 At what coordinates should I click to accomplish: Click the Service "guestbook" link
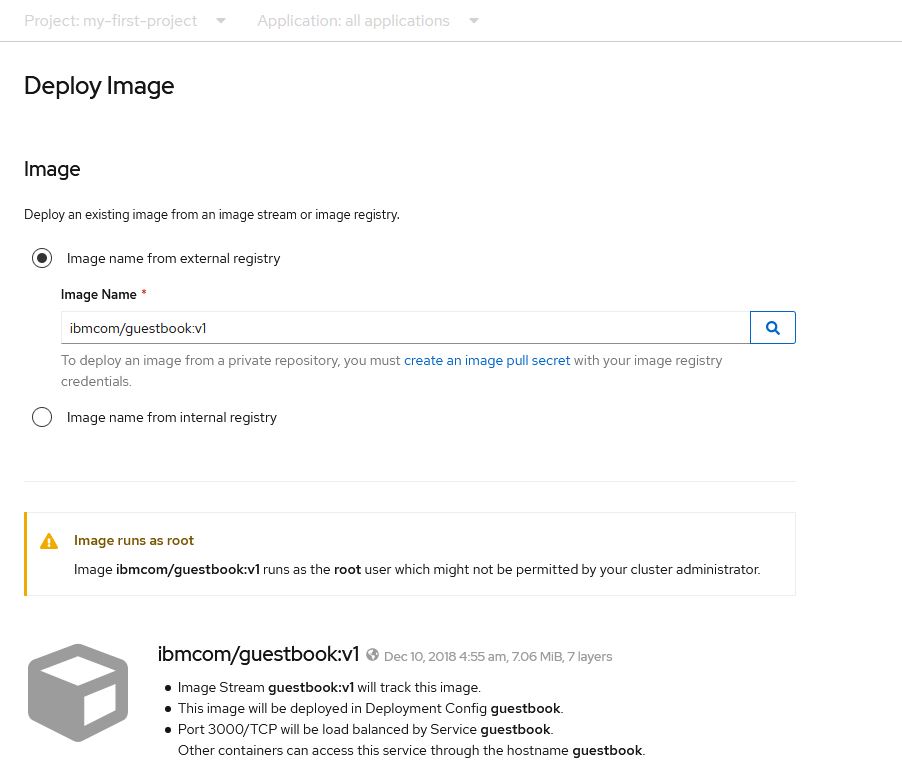(x=515, y=729)
